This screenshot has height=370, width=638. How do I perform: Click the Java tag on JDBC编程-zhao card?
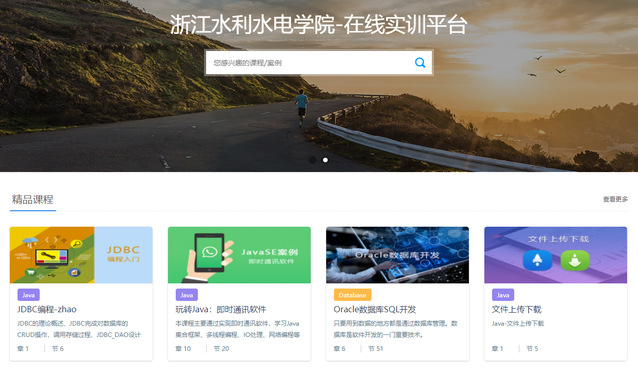tap(28, 295)
